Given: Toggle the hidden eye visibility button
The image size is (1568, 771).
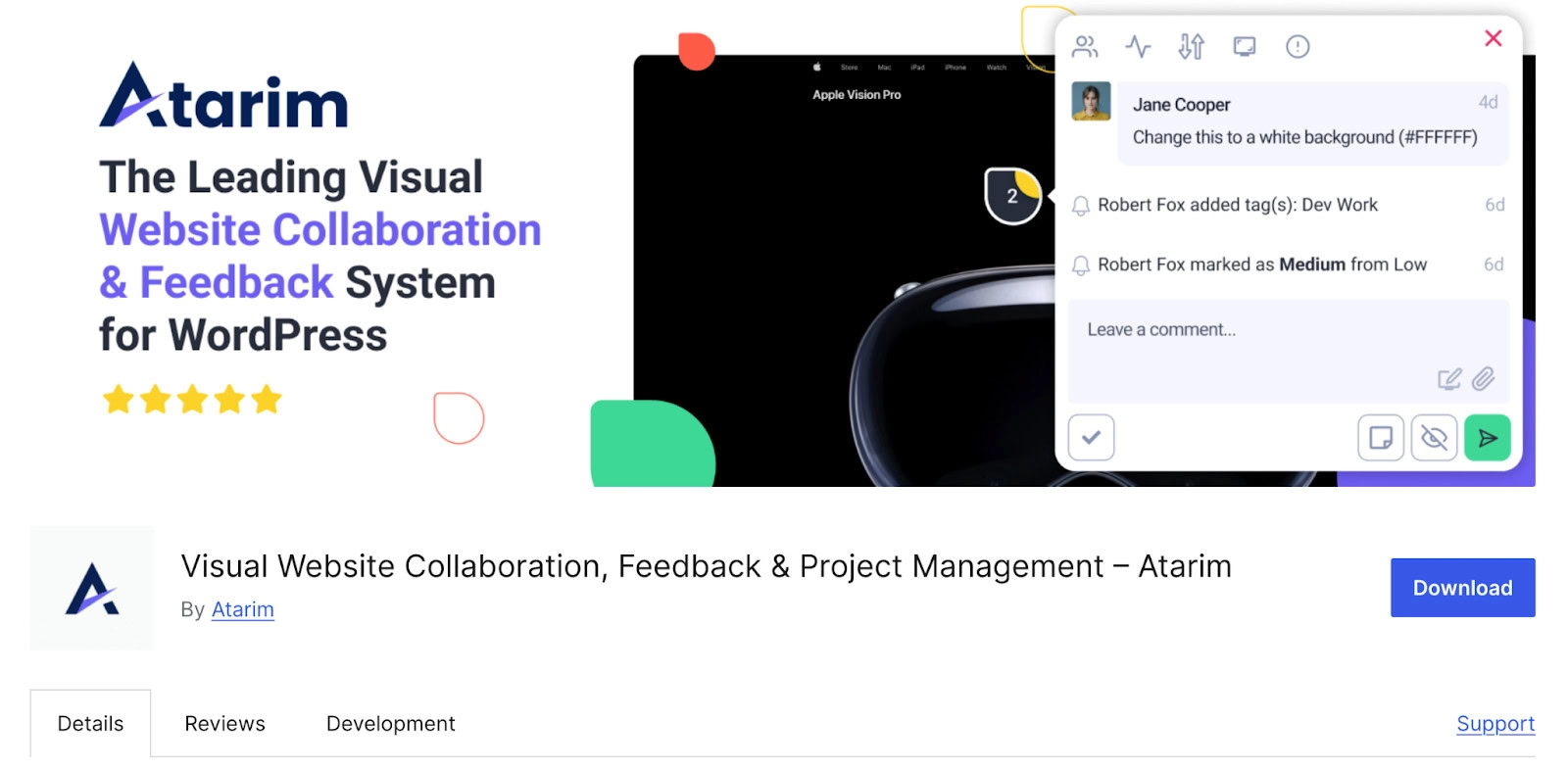Looking at the screenshot, I should click(1434, 437).
